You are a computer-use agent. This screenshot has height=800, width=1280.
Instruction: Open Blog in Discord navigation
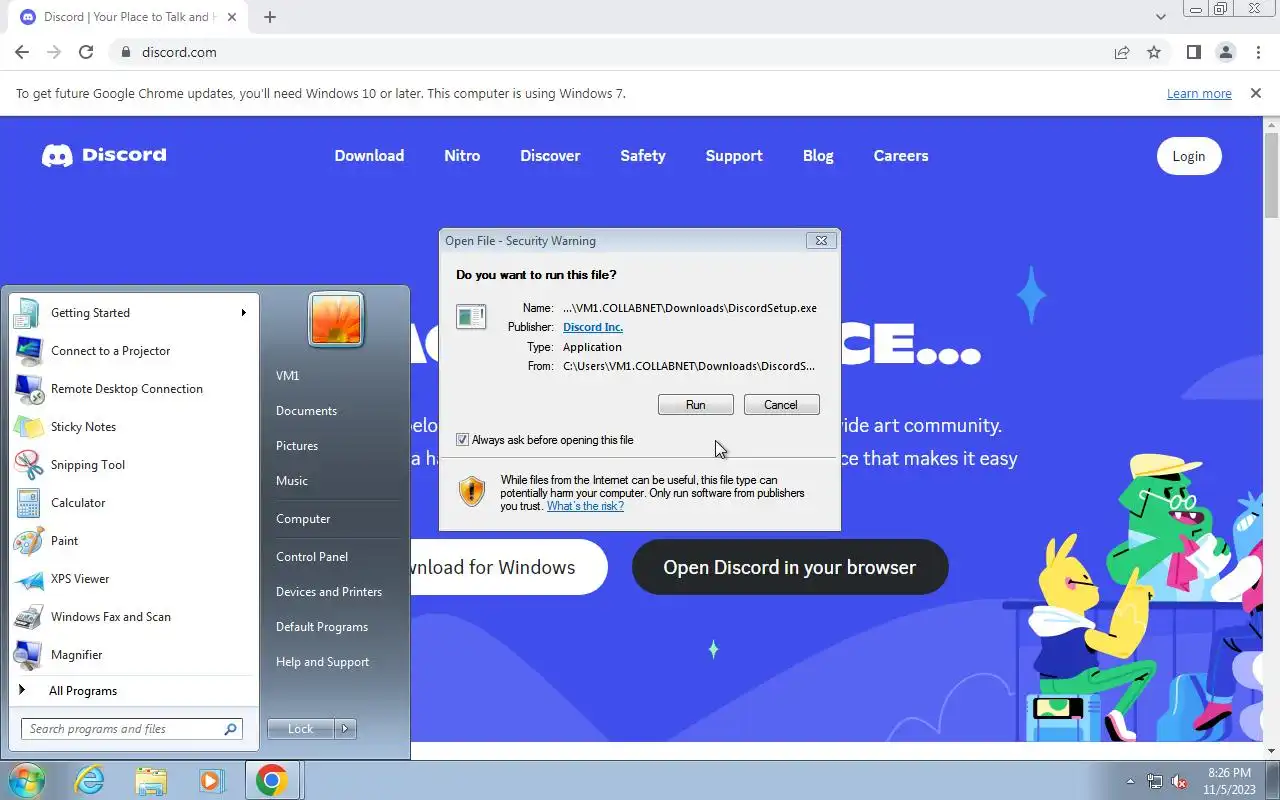coord(818,156)
